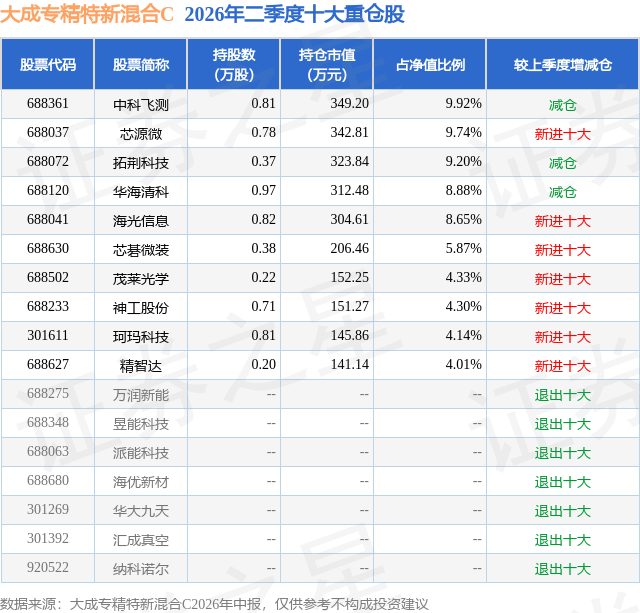Click the 持仓市值(万元) column header
640x613 pixels.
coord(327,64)
